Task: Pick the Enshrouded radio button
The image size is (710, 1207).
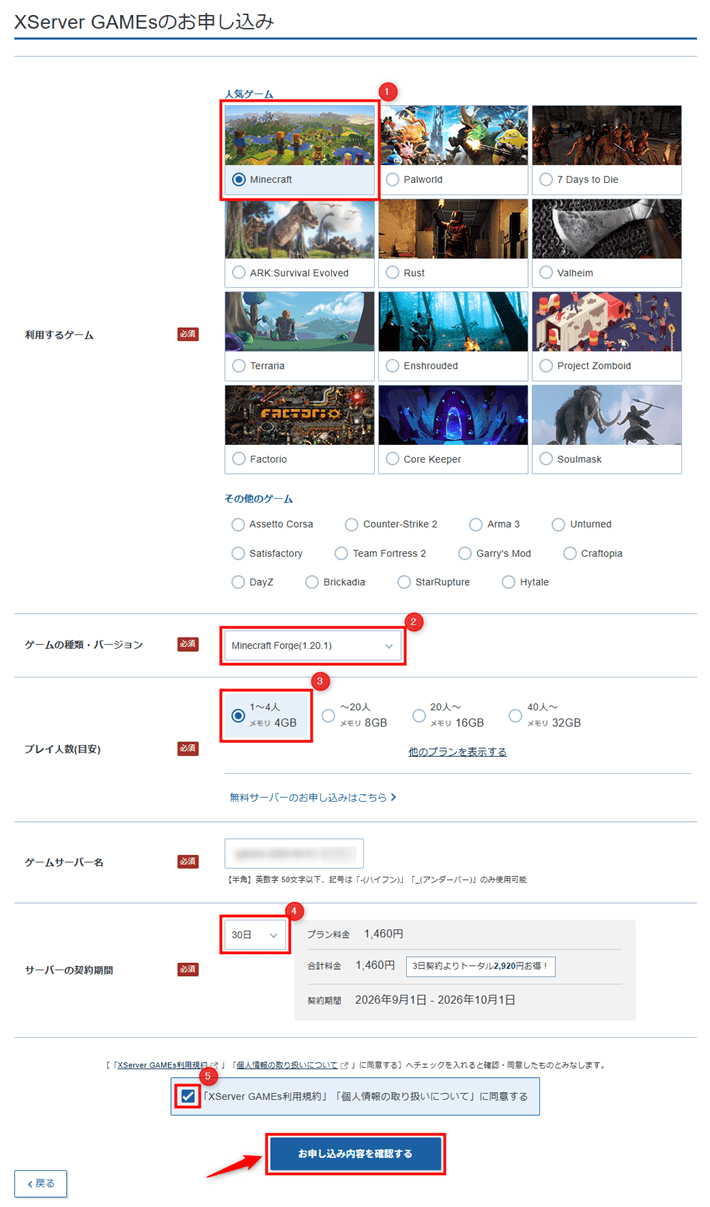Action: tap(392, 366)
